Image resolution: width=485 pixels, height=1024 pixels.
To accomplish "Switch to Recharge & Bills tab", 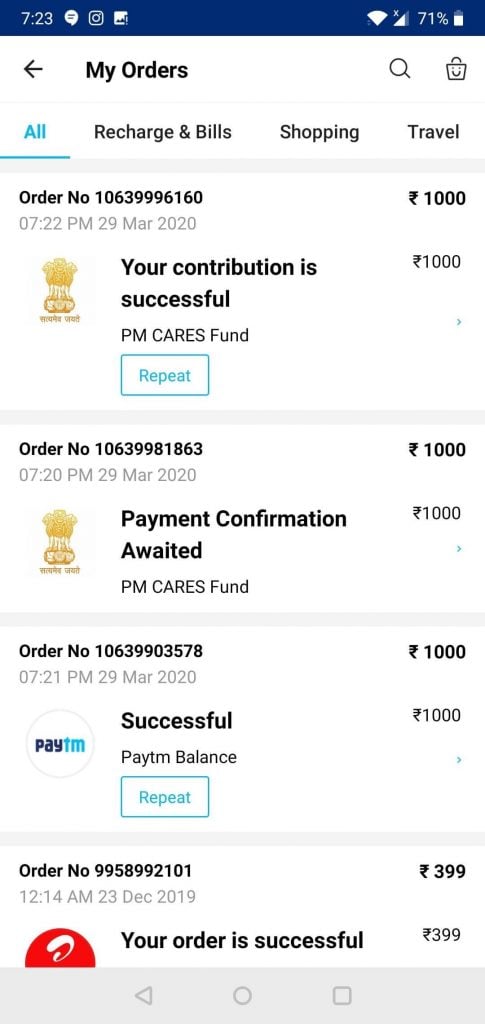I will [163, 132].
